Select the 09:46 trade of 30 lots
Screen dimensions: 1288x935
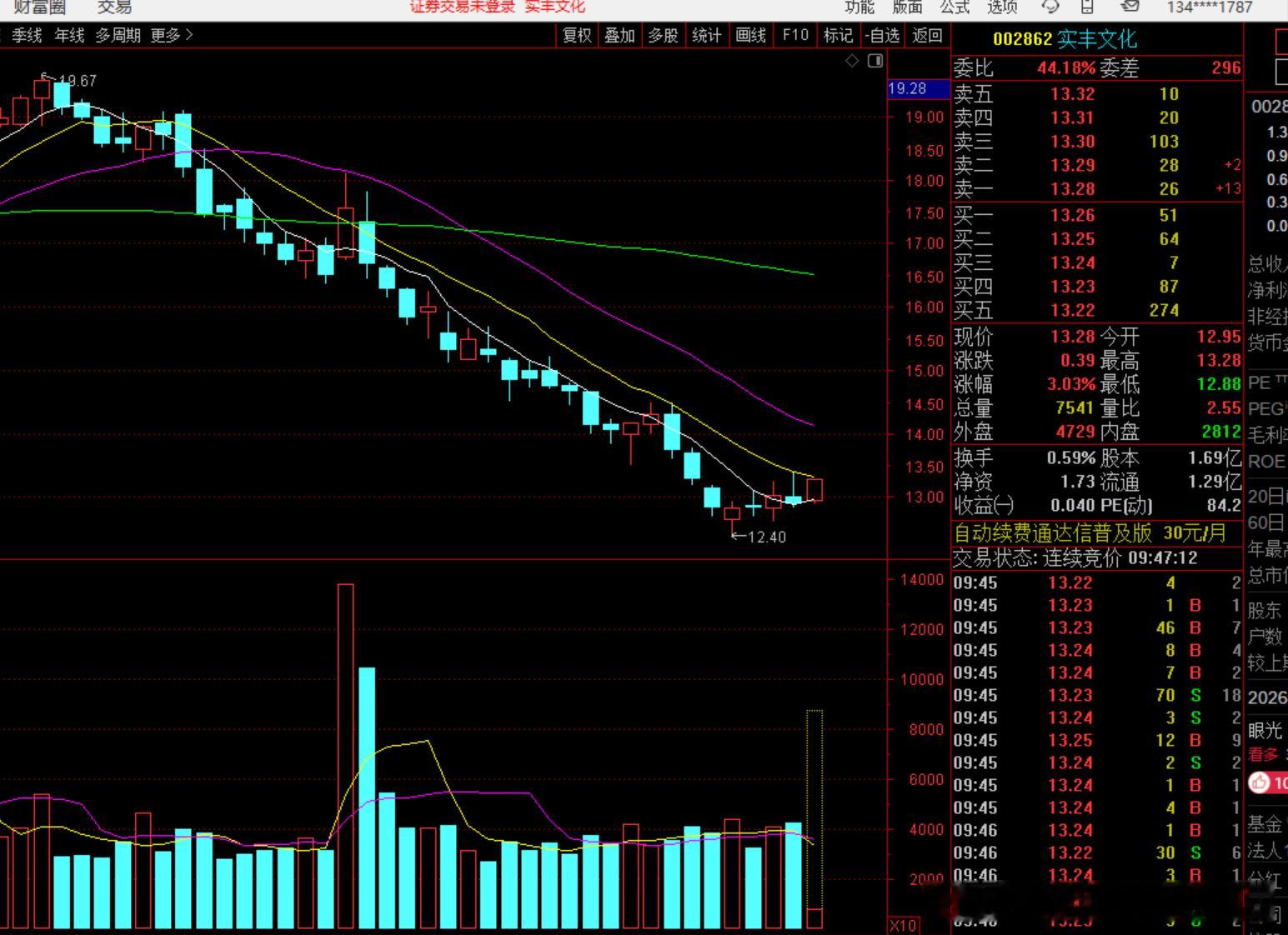[x=1097, y=852]
